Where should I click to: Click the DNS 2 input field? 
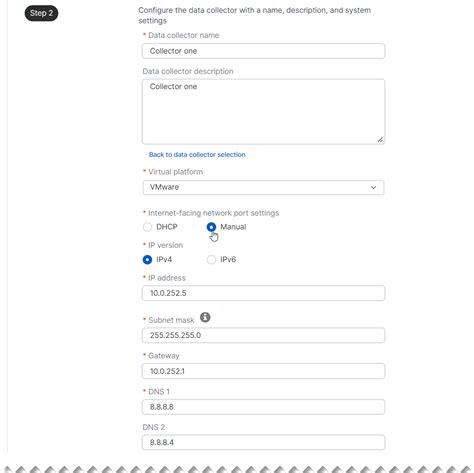[x=263, y=442]
